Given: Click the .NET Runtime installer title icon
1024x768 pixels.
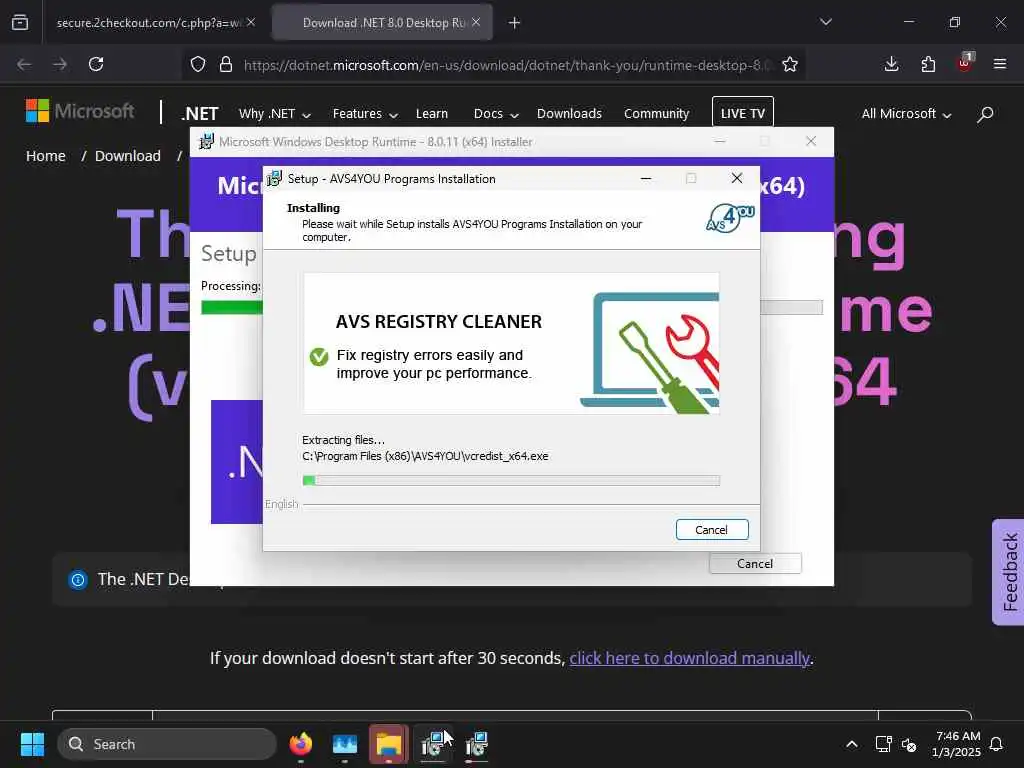Looking at the screenshot, I should coord(206,142).
